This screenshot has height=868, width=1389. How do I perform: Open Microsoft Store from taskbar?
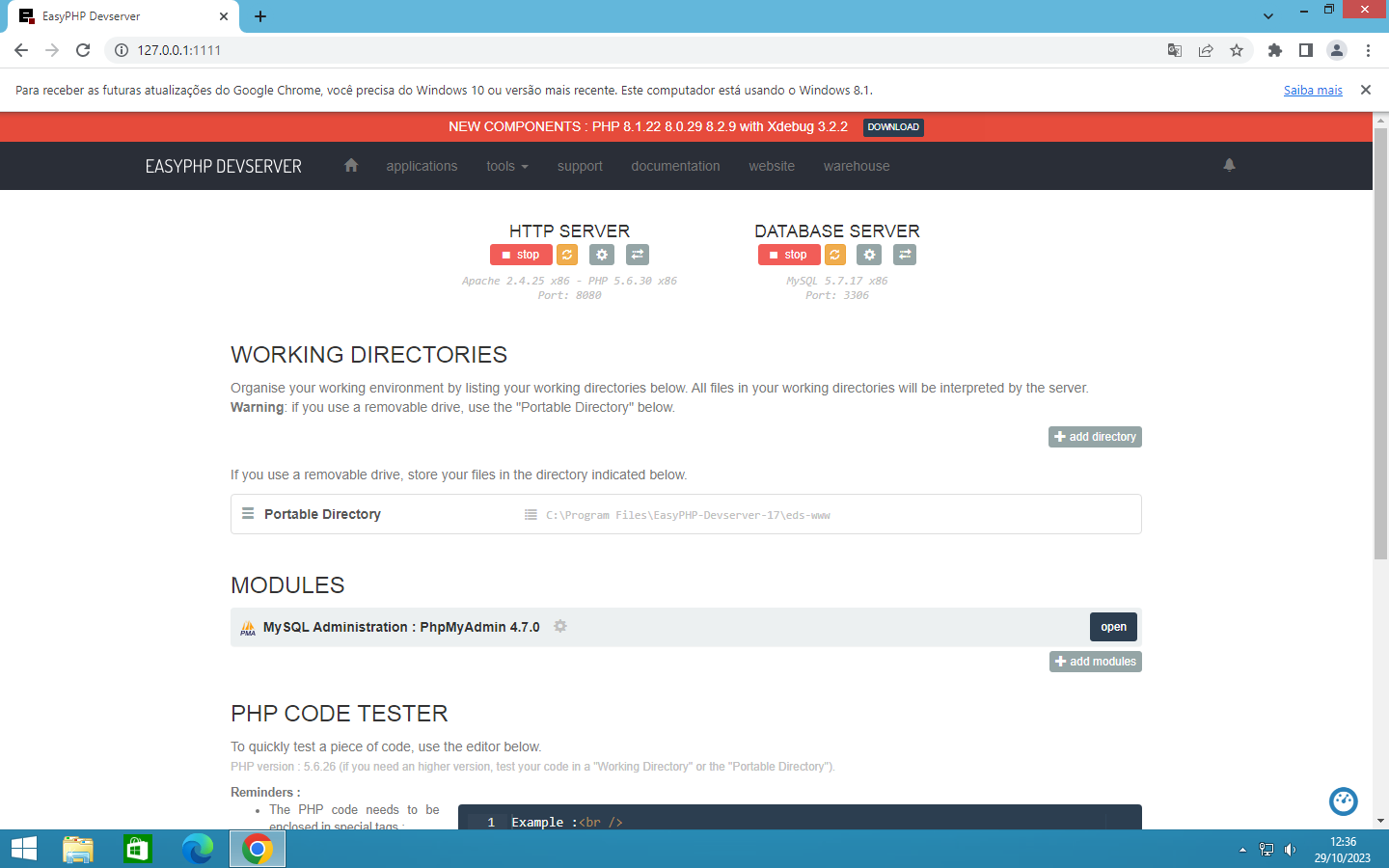(x=138, y=849)
